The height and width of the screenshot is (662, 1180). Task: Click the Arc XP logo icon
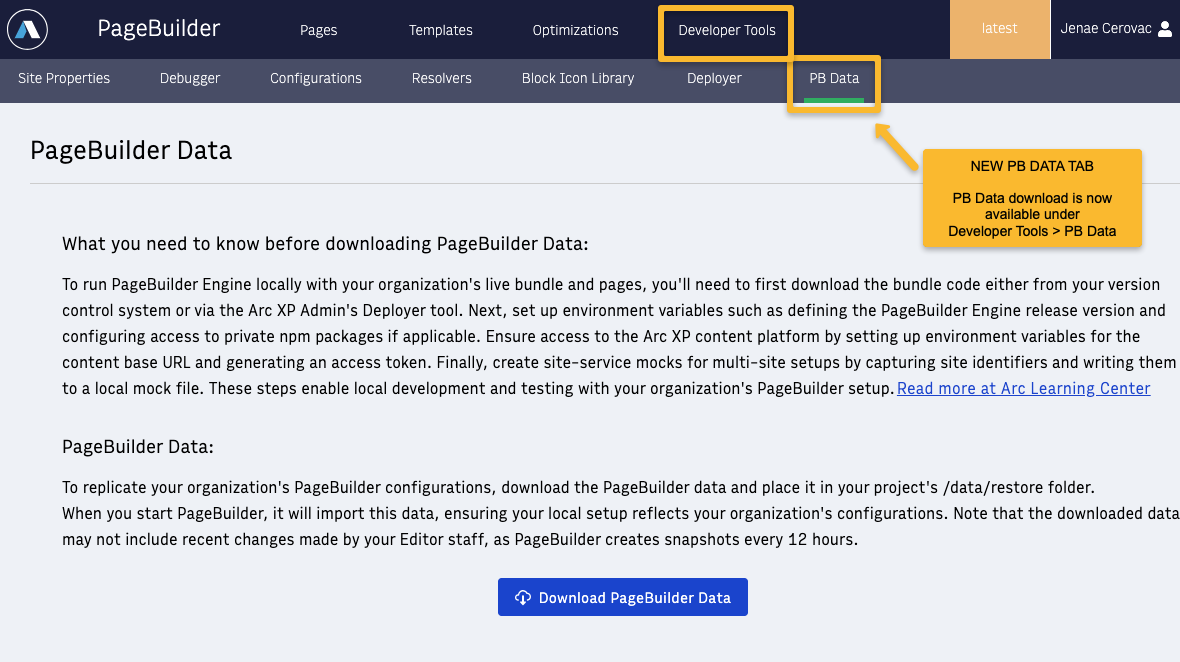[x=27, y=29]
